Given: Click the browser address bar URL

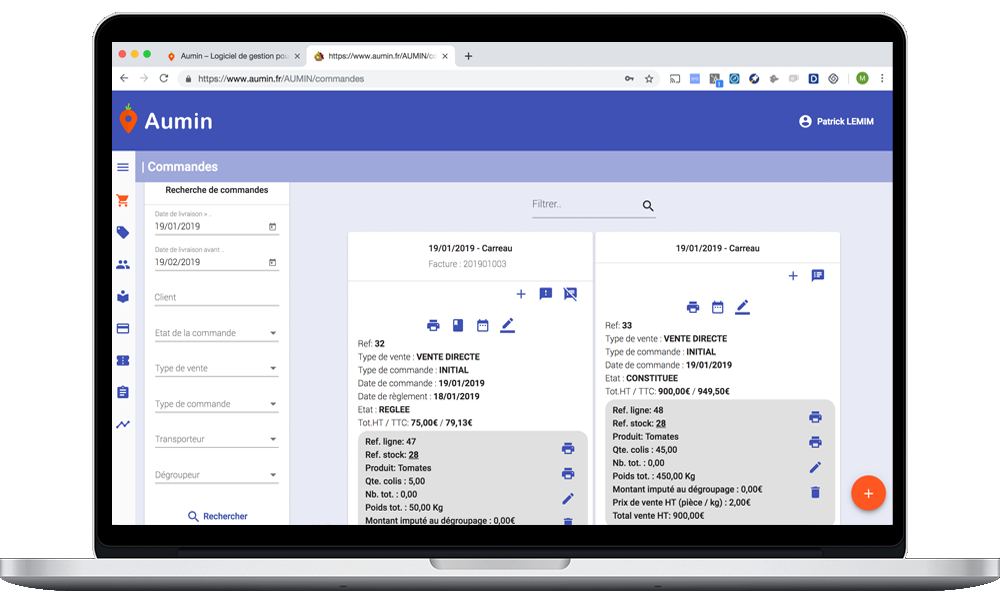Looking at the screenshot, I should pyautogui.click(x=281, y=79).
